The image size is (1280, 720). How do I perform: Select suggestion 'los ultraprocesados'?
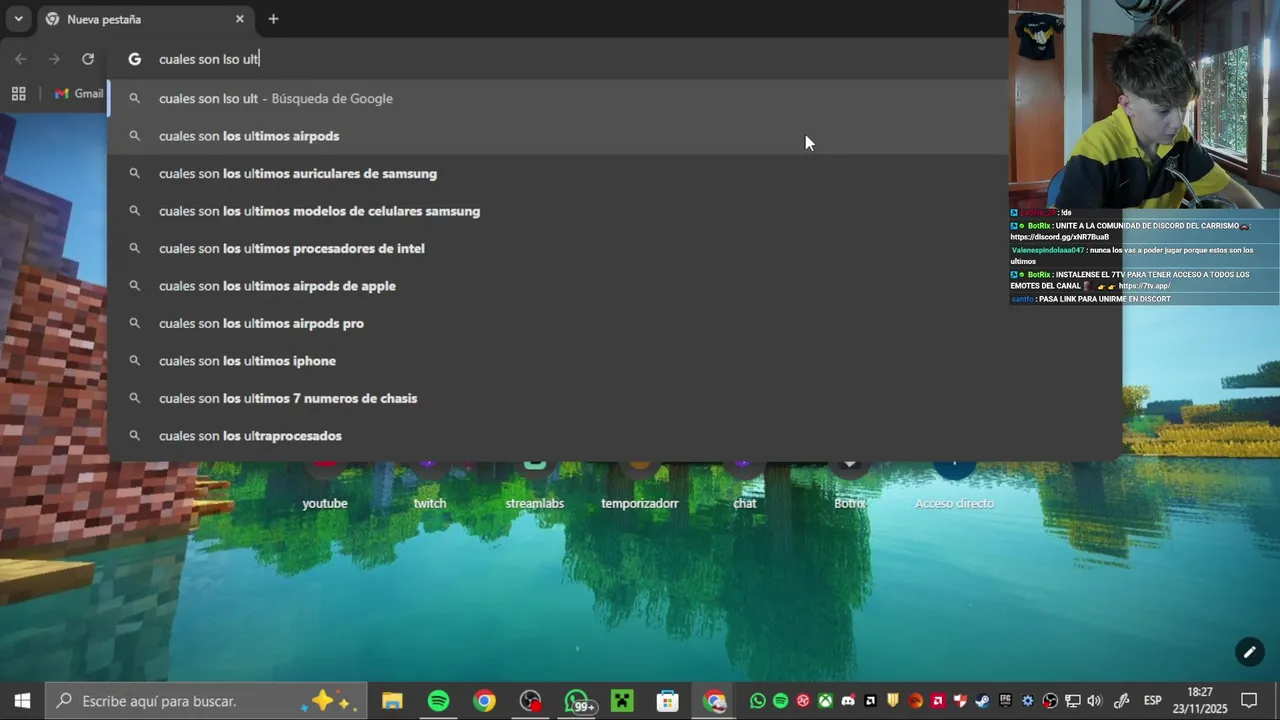pyautogui.click(x=614, y=436)
